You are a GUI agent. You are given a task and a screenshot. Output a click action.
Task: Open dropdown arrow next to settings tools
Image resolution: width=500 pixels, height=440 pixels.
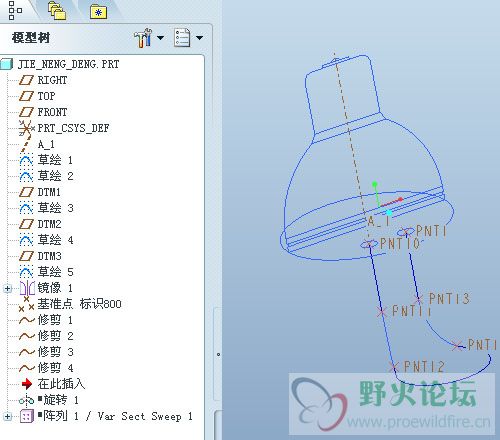pyautogui.click(x=160, y=38)
